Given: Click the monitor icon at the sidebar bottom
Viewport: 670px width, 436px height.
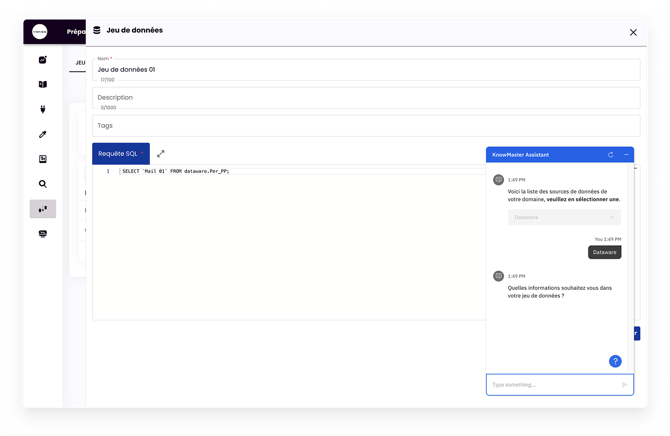Looking at the screenshot, I should click(42, 234).
